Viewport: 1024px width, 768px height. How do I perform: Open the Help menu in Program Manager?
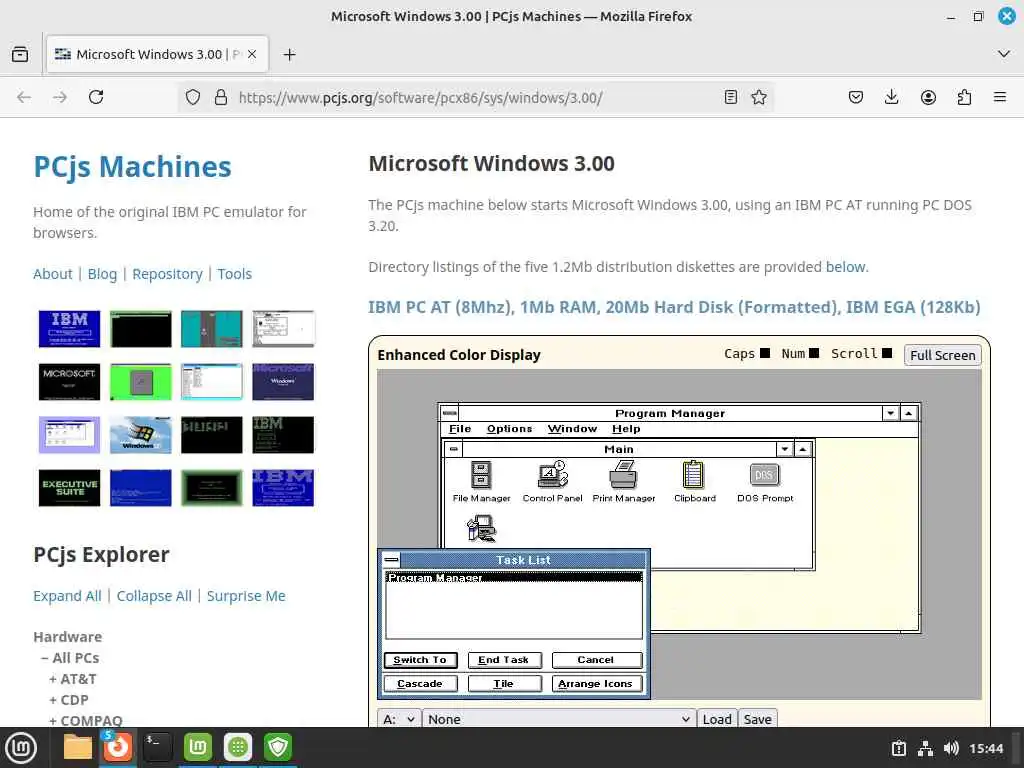(626, 429)
